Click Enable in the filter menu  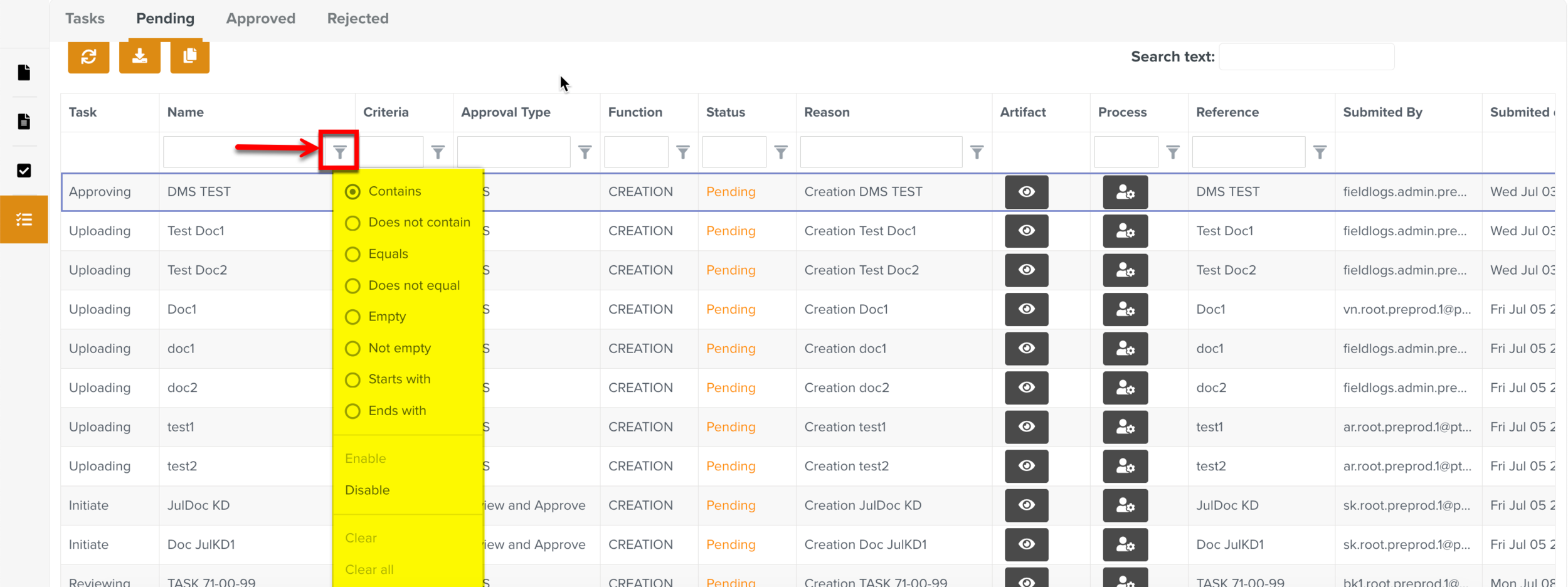point(365,458)
